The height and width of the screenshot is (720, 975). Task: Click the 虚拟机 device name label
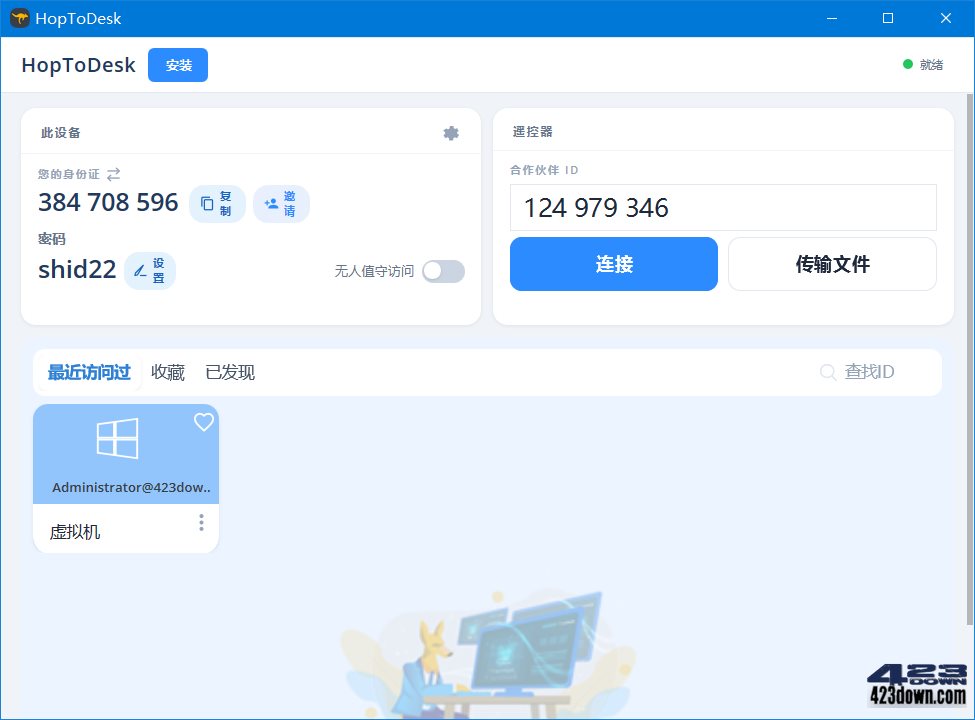tap(75, 532)
